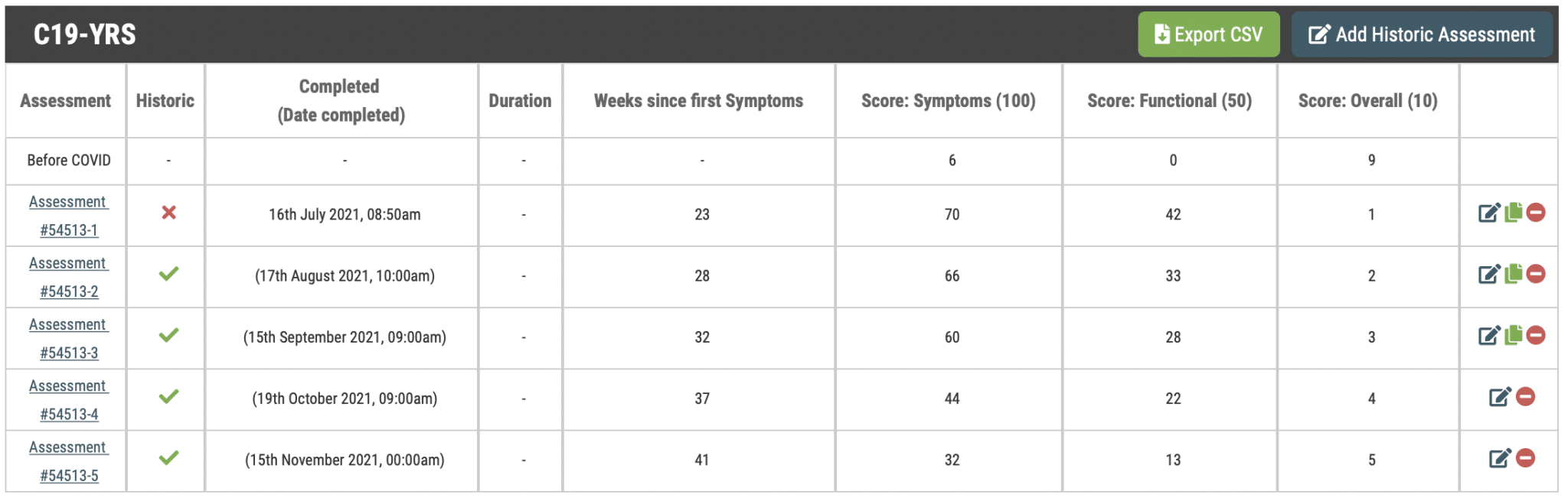This screenshot has height=501, width=1568.
Task: Edit Assessment #54513-4 with pencil icon
Action: pyautogui.click(x=1499, y=396)
